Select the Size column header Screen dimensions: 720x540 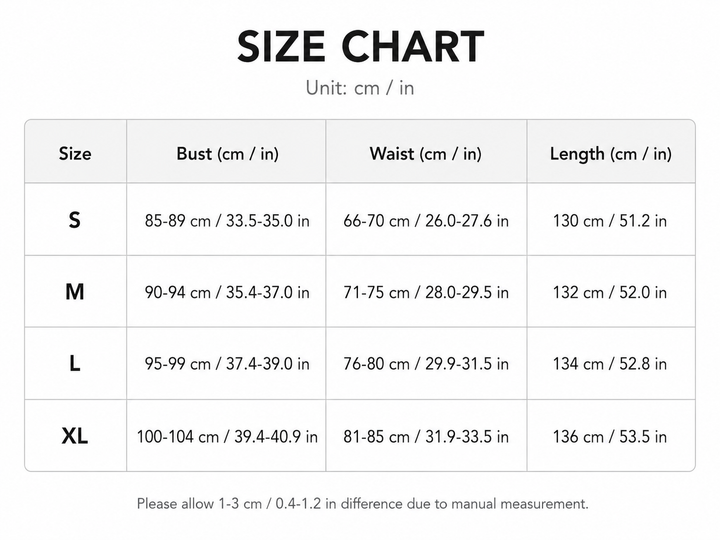(x=75, y=153)
